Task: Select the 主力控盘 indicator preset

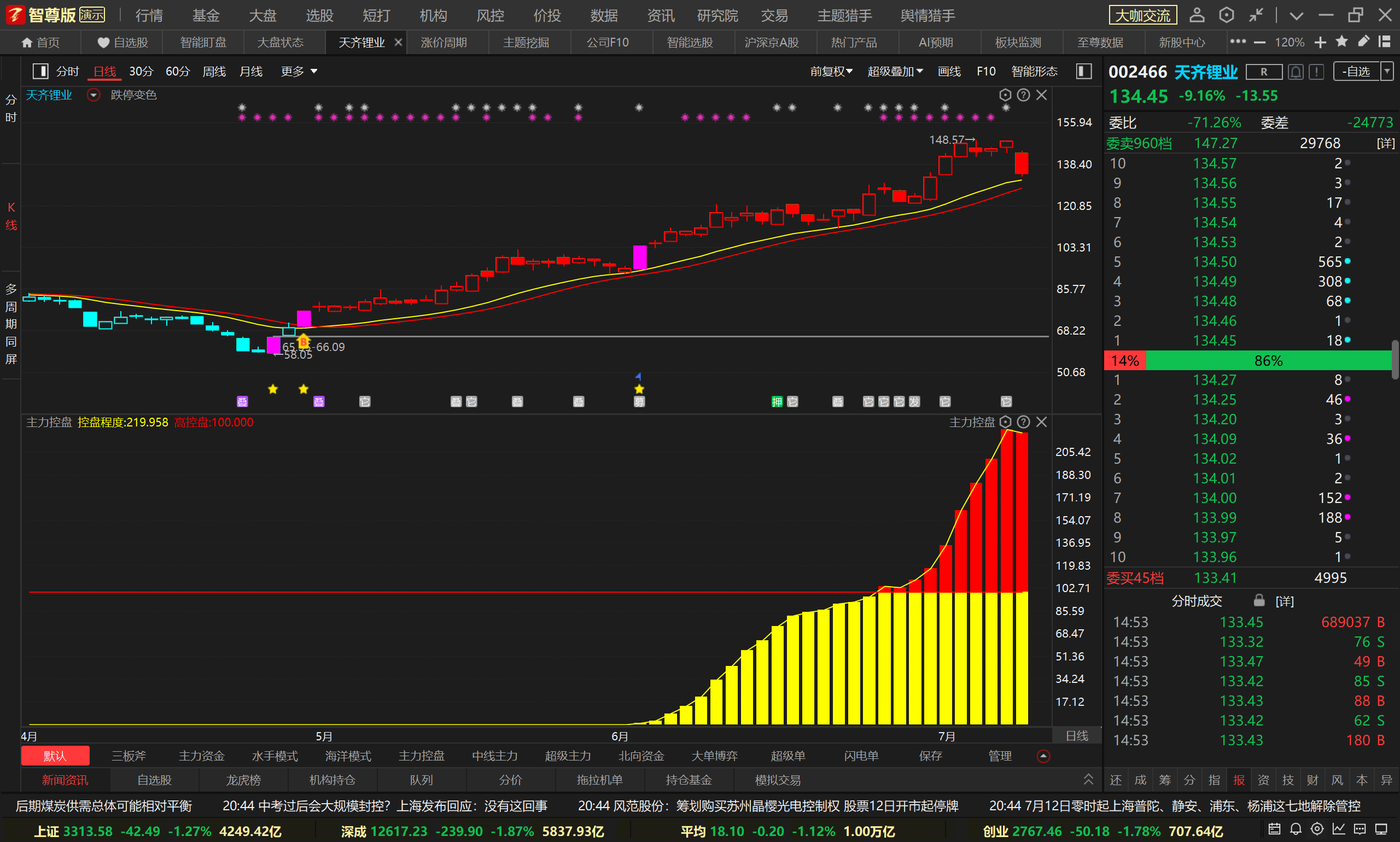Action: [421, 756]
